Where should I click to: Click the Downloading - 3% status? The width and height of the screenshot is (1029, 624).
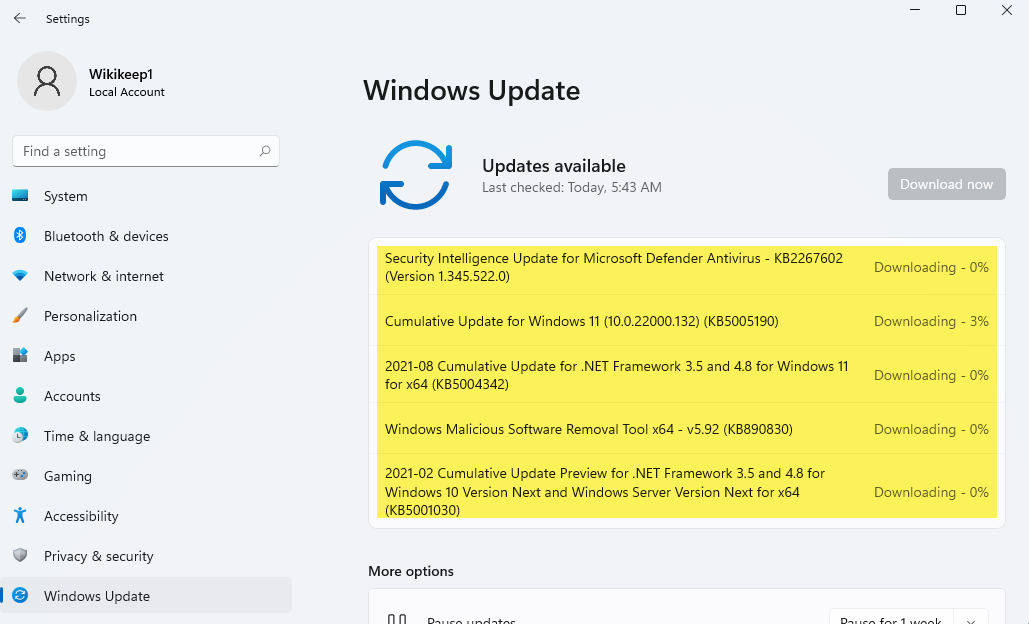[x=931, y=321]
